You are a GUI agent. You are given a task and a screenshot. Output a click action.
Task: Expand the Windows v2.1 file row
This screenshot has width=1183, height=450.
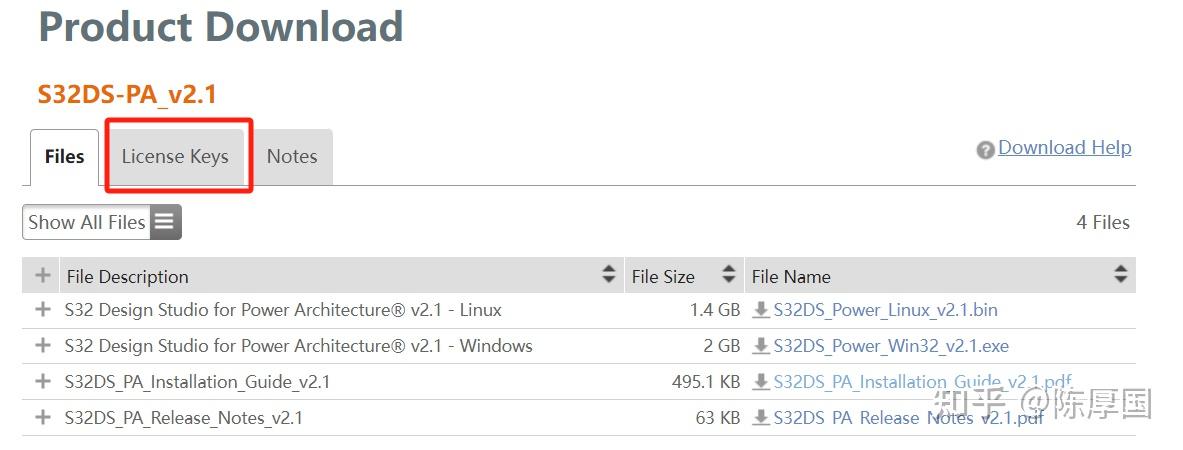tap(43, 346)
